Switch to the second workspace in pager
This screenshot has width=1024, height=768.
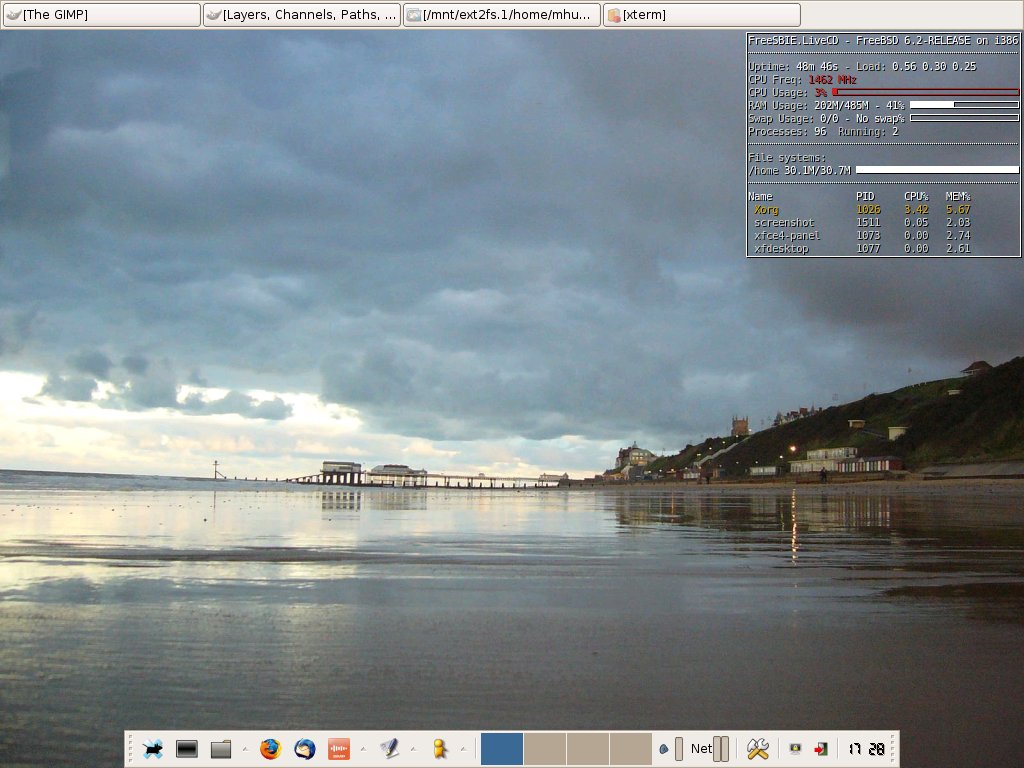pos(545,749)
